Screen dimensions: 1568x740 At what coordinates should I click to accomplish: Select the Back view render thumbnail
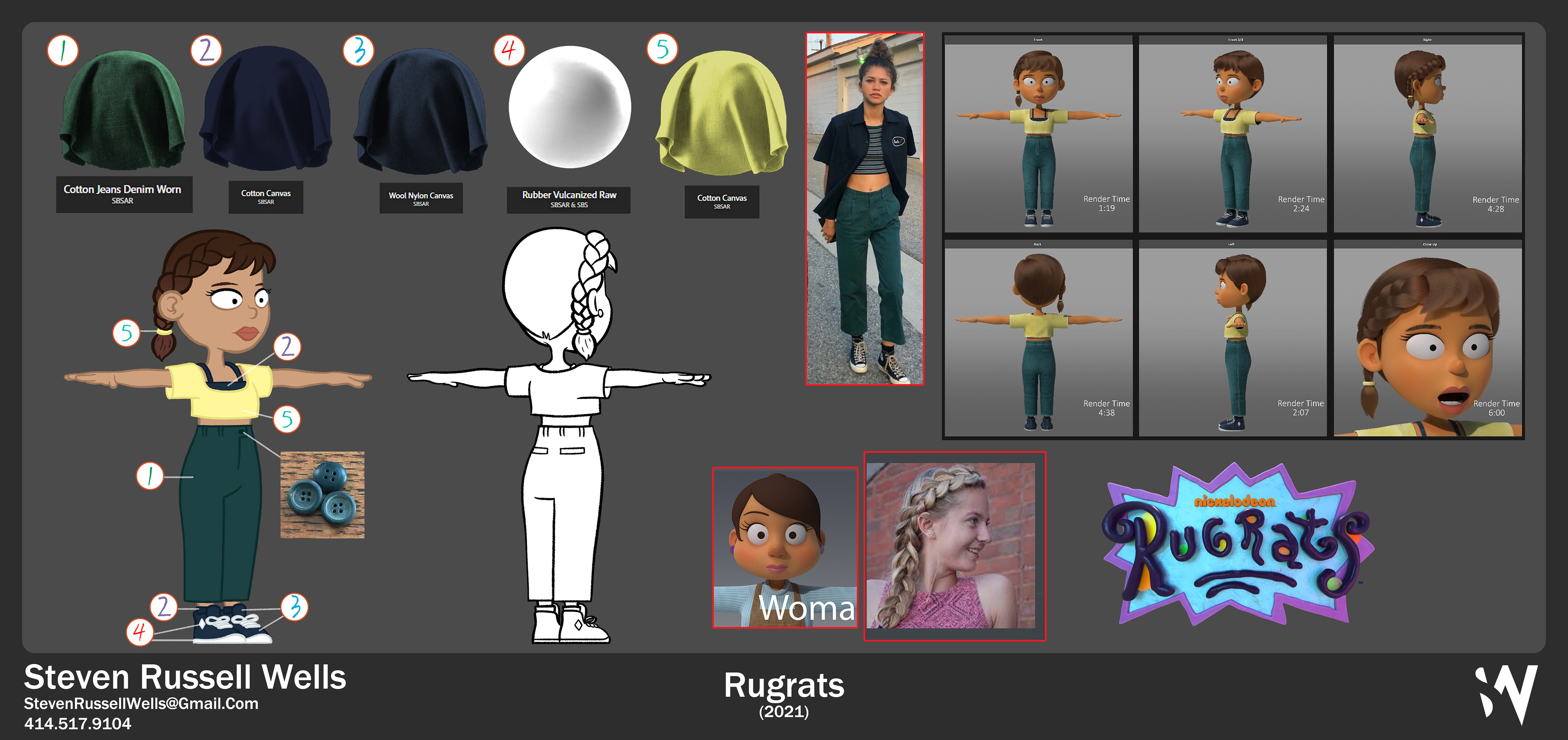click(1038, 338)
